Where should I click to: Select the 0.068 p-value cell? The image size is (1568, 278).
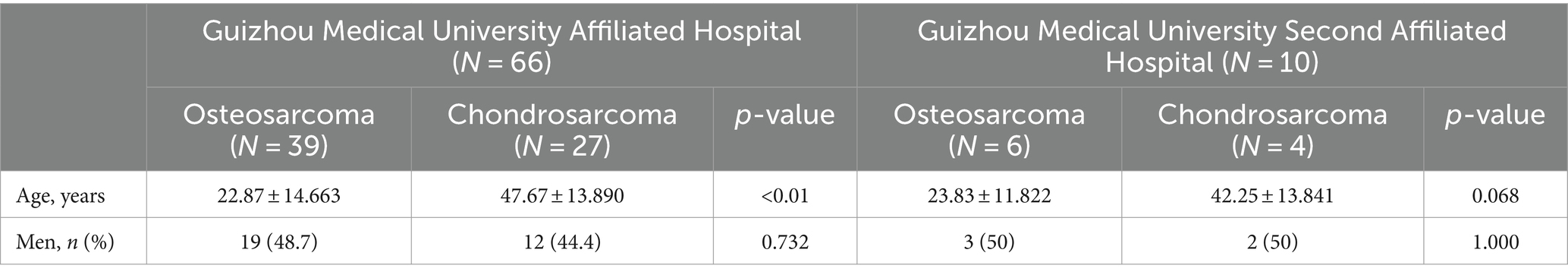(x=1496, y=196)
